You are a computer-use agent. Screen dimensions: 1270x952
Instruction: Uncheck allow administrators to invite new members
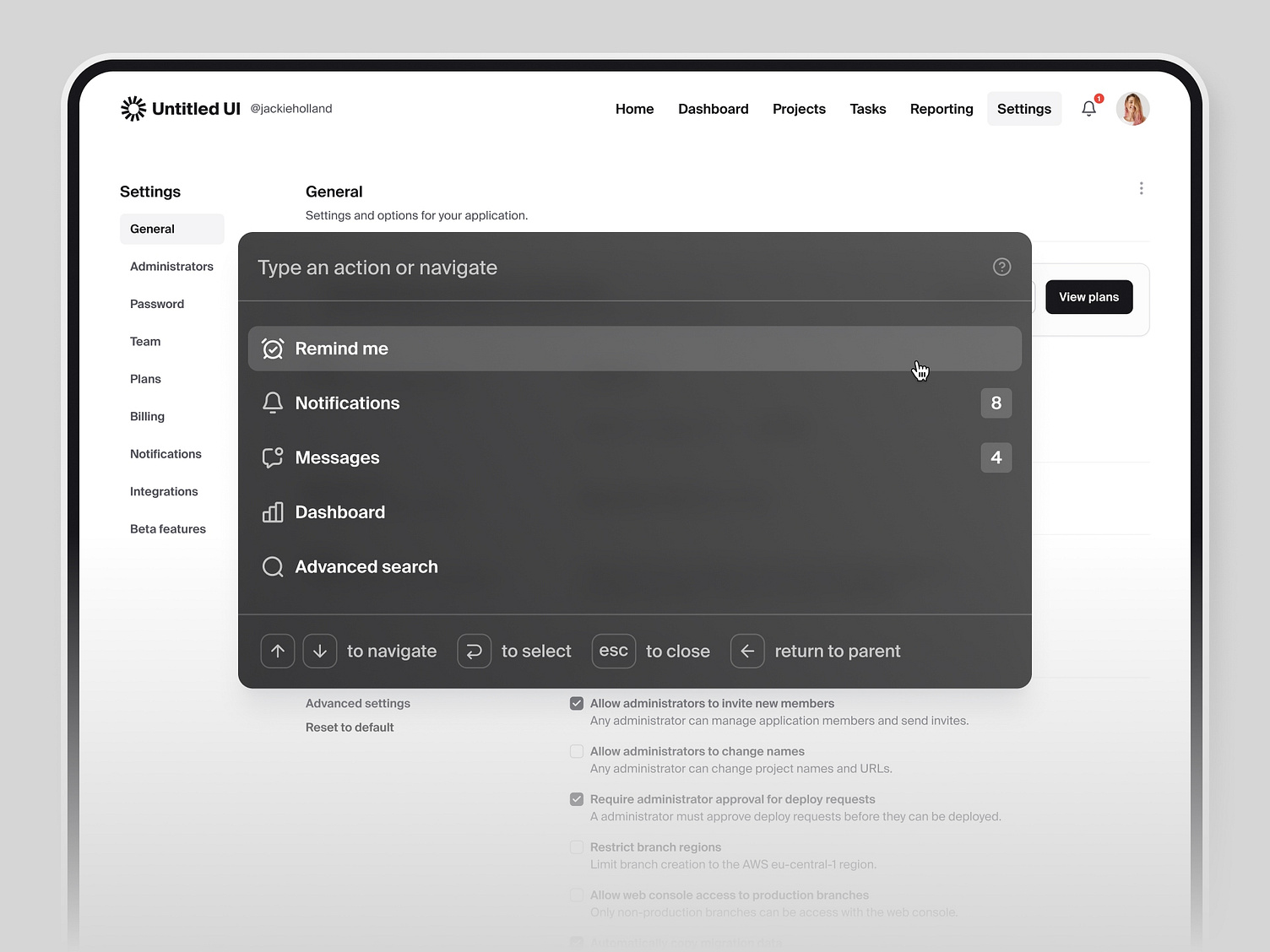click(576, 703)
